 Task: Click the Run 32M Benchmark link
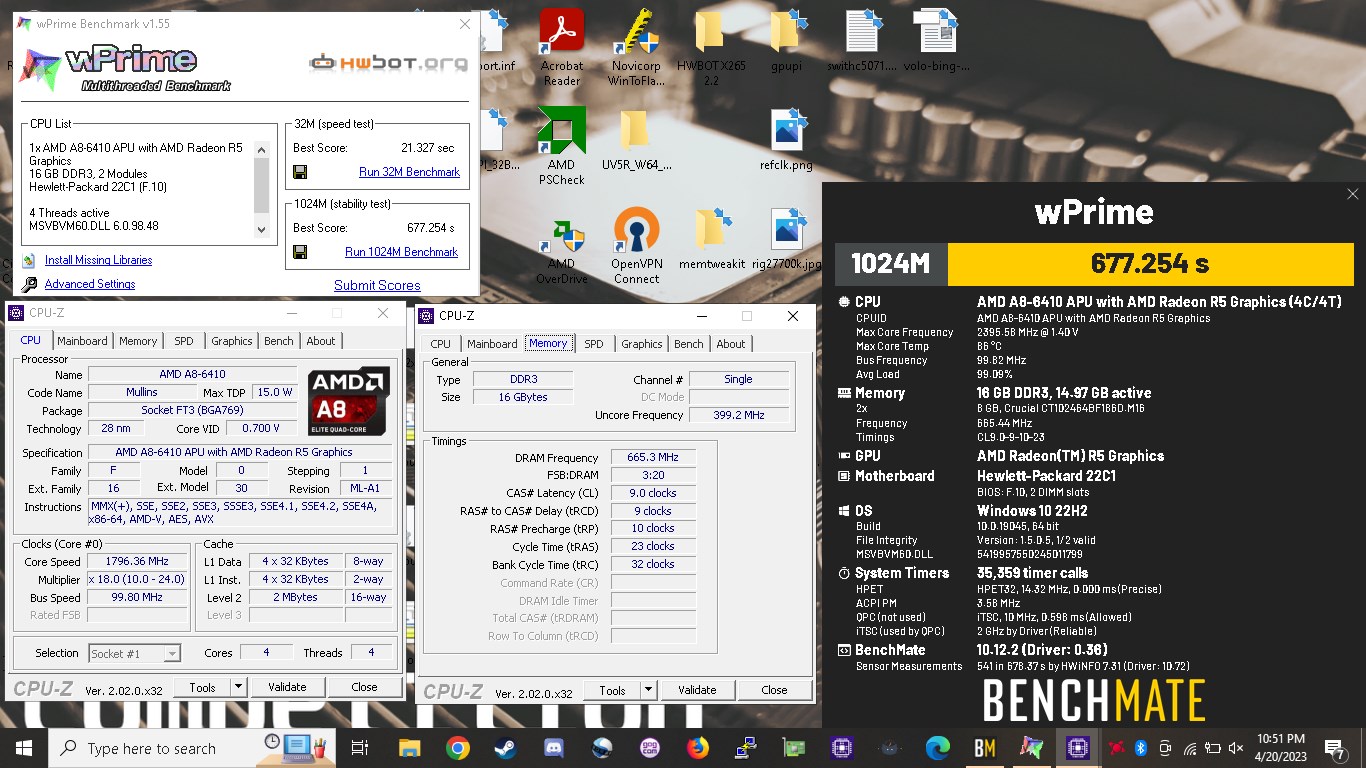(410, 172)
